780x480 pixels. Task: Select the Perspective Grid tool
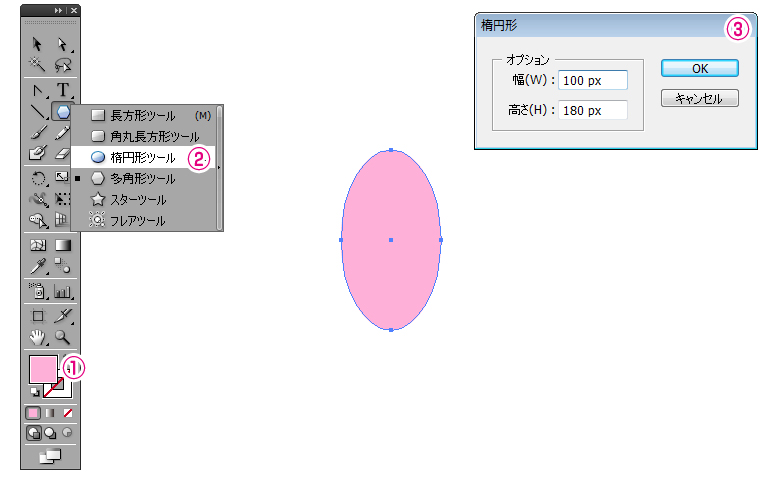(61, 219)
